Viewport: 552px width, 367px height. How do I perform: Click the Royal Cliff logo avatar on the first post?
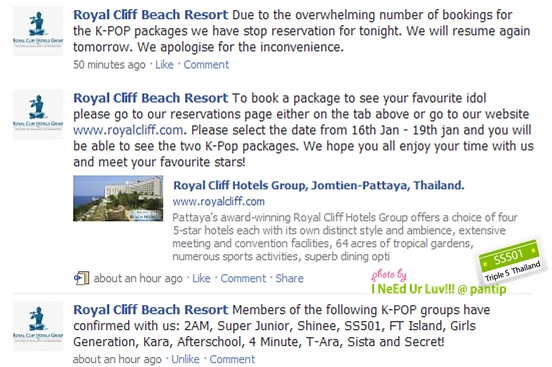(38, 31)
